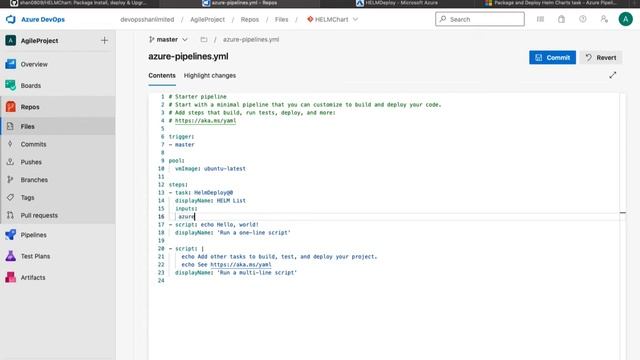Open devopssharilimited organization breadcrumb
This screenshot has width=640, height=360.
(147, 19)
